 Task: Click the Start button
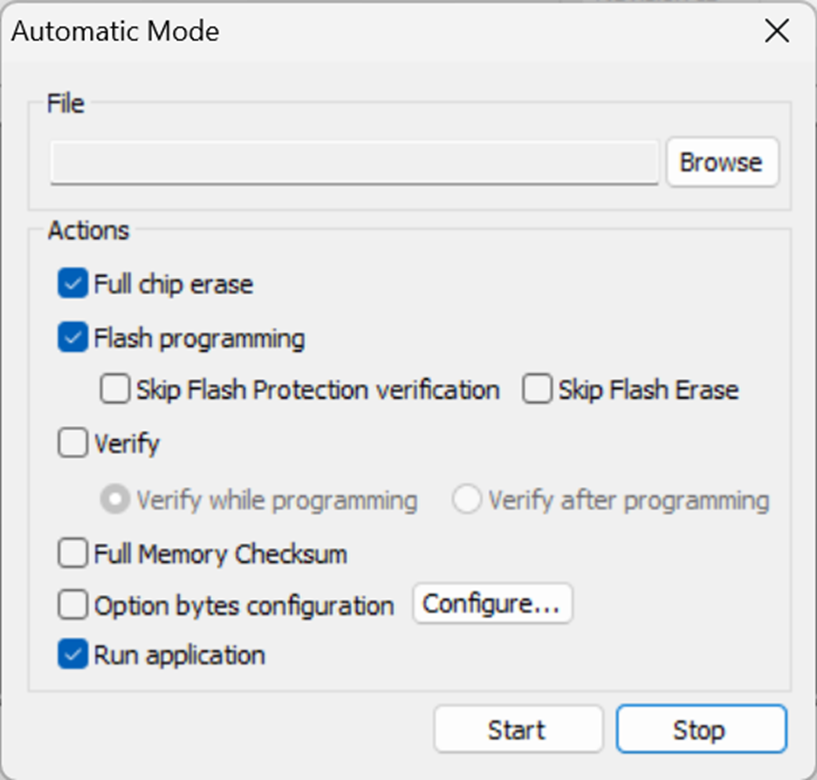click(517, 730)
